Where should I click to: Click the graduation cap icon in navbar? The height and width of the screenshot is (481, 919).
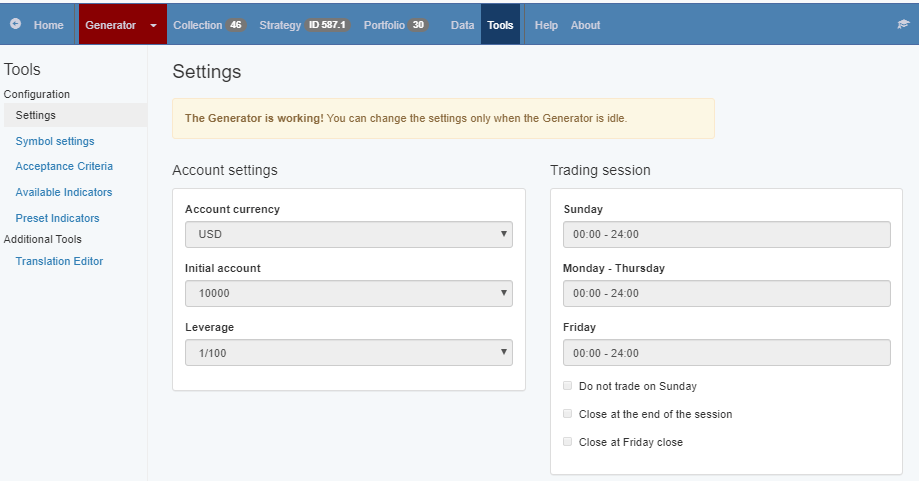click(x=903, y=25)
